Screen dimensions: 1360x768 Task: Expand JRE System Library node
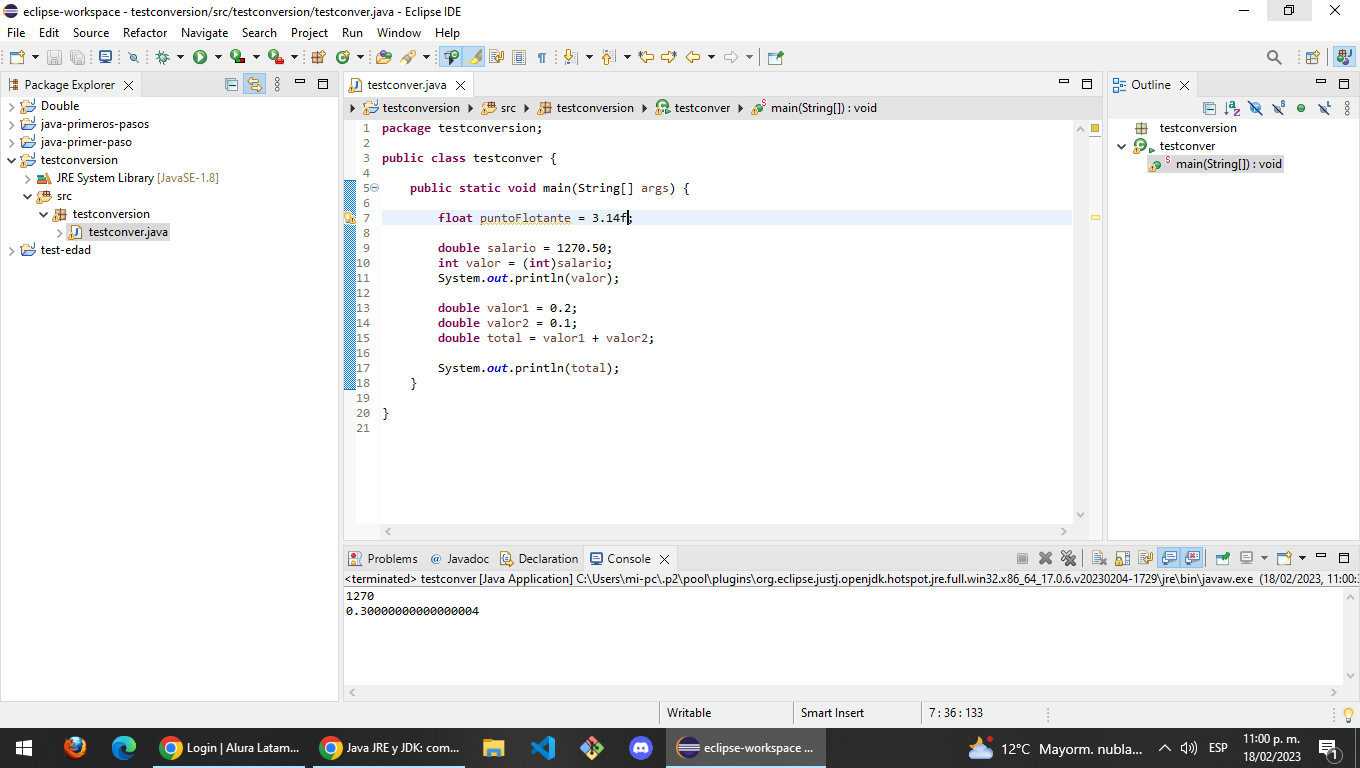click(x=28, y=178)
